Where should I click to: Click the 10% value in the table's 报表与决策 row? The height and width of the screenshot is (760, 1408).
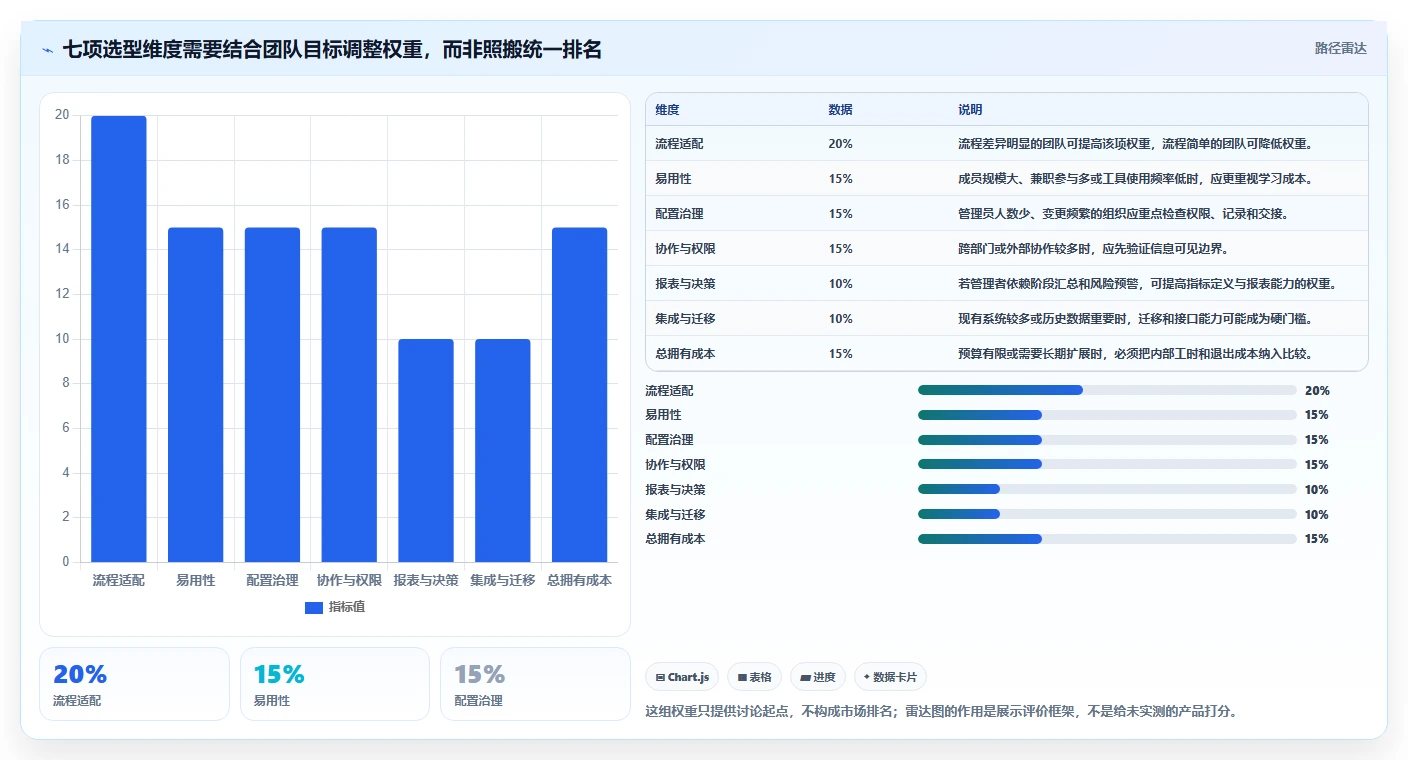click(x=841, y=284)
